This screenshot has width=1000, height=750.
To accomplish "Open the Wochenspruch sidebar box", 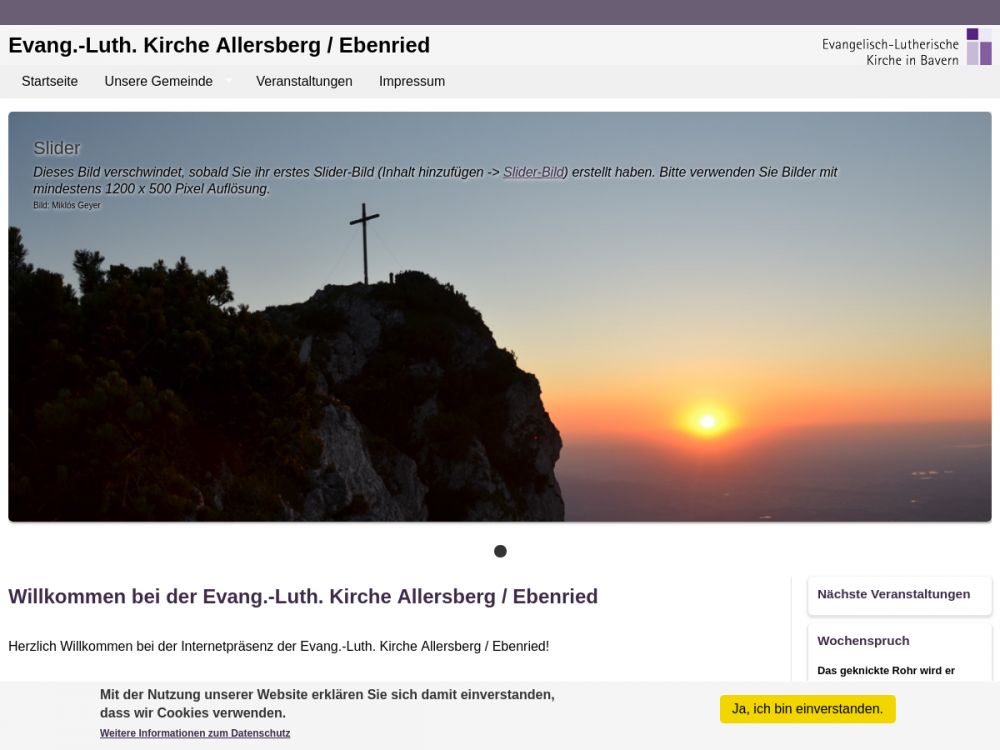I will coord(863,641).
